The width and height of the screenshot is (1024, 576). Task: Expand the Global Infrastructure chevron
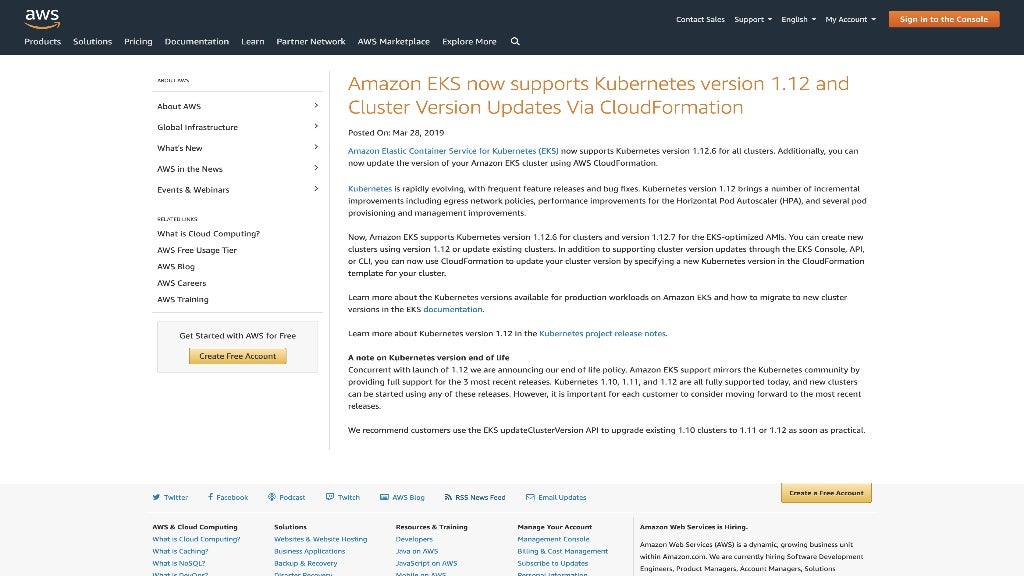pos(316,126)
